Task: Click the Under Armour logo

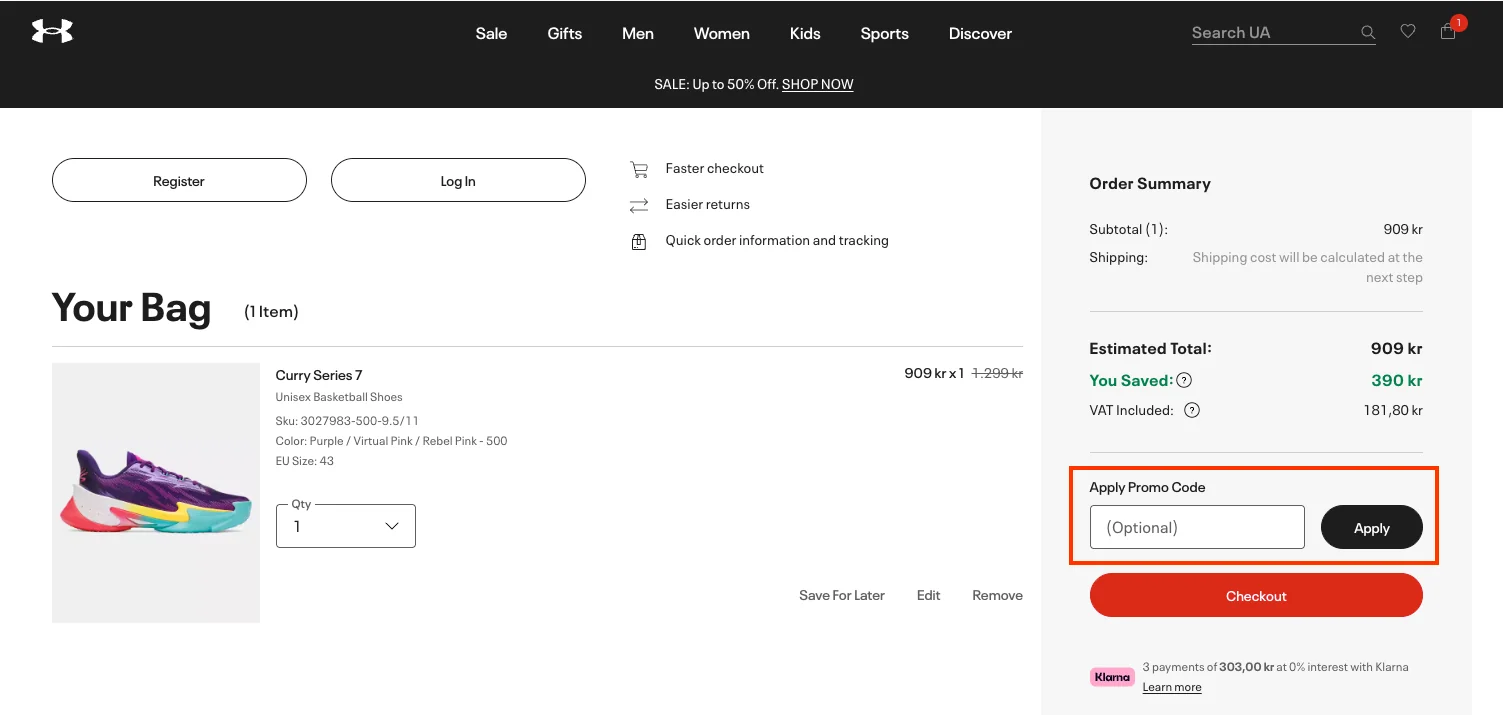Action: pos(52,32)
